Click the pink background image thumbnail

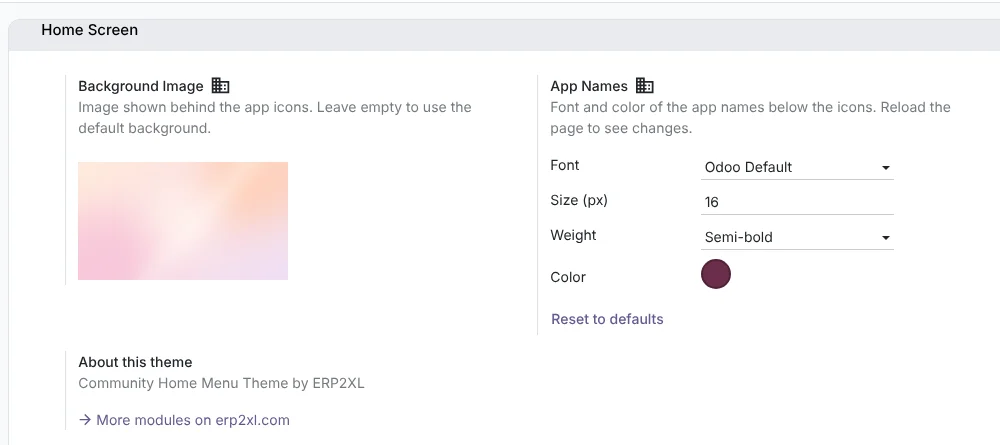pos(183,221)
